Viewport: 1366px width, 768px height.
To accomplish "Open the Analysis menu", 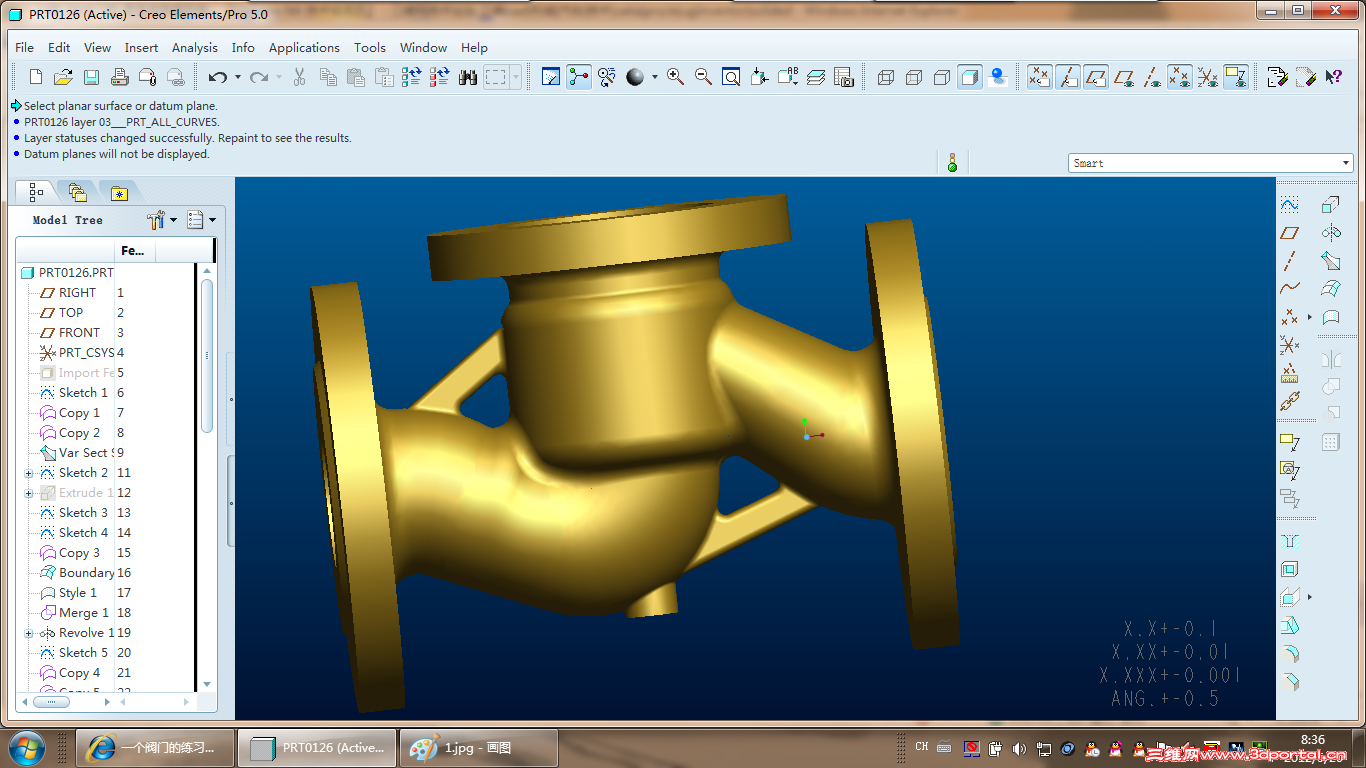I will tap(194, 47).
